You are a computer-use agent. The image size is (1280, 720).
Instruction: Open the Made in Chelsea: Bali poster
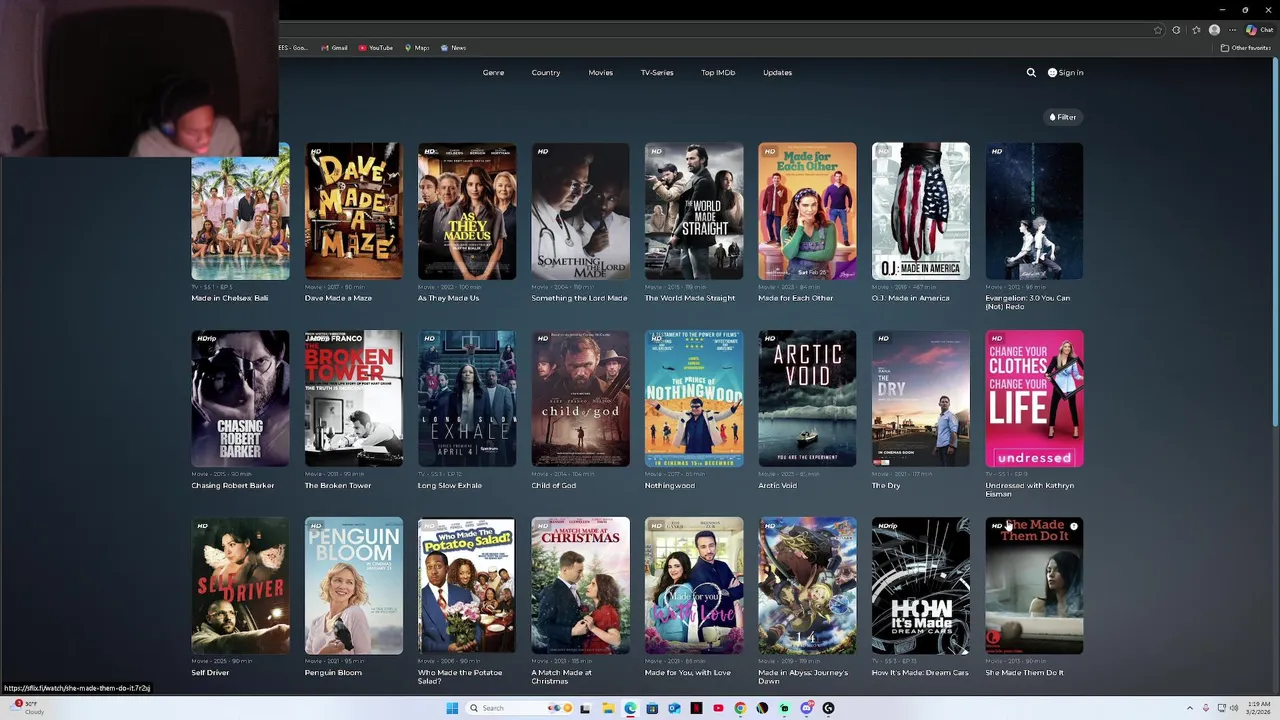(x=240, y=211)
